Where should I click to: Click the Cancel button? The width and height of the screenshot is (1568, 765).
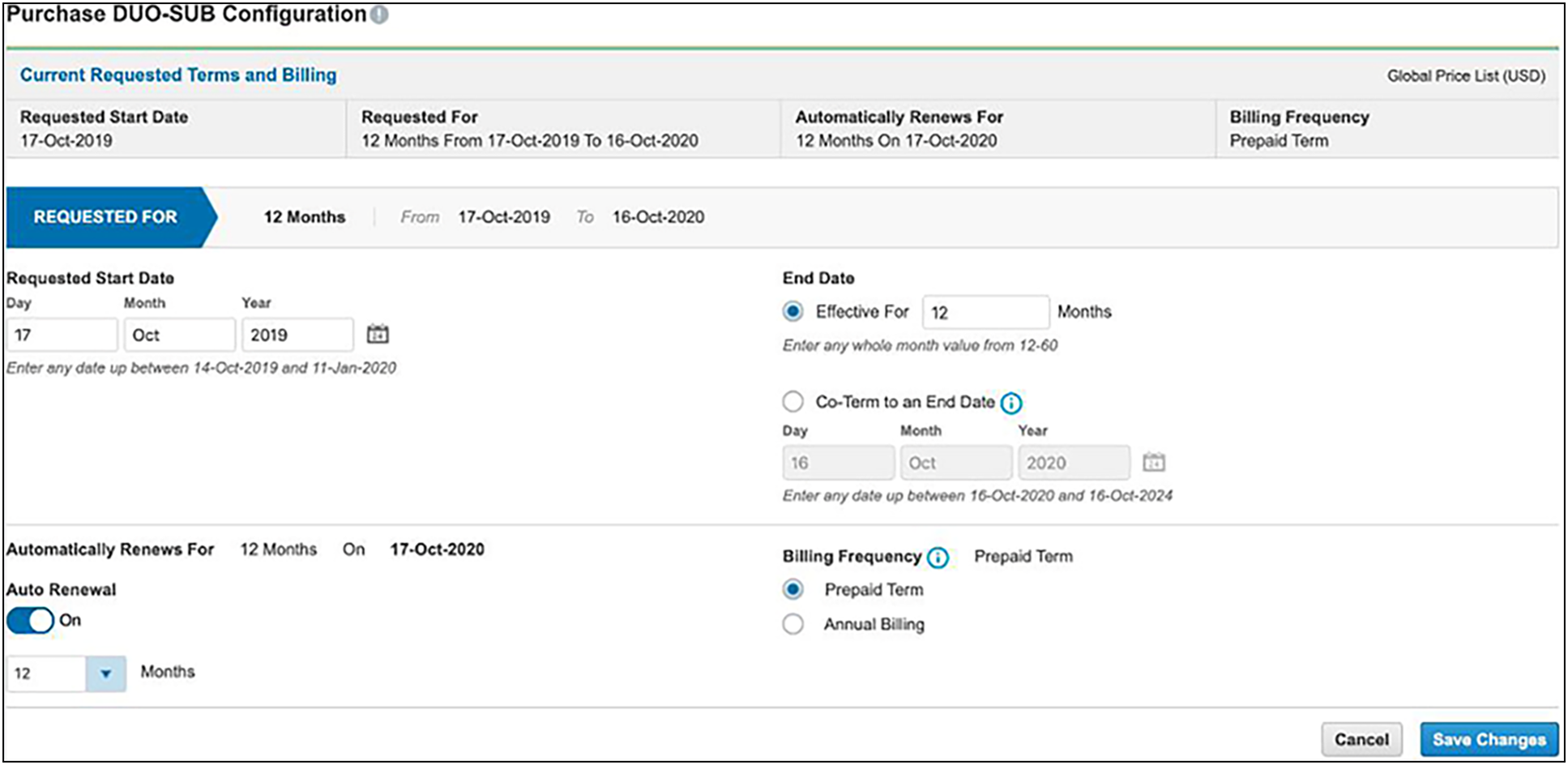[1361, 738]
